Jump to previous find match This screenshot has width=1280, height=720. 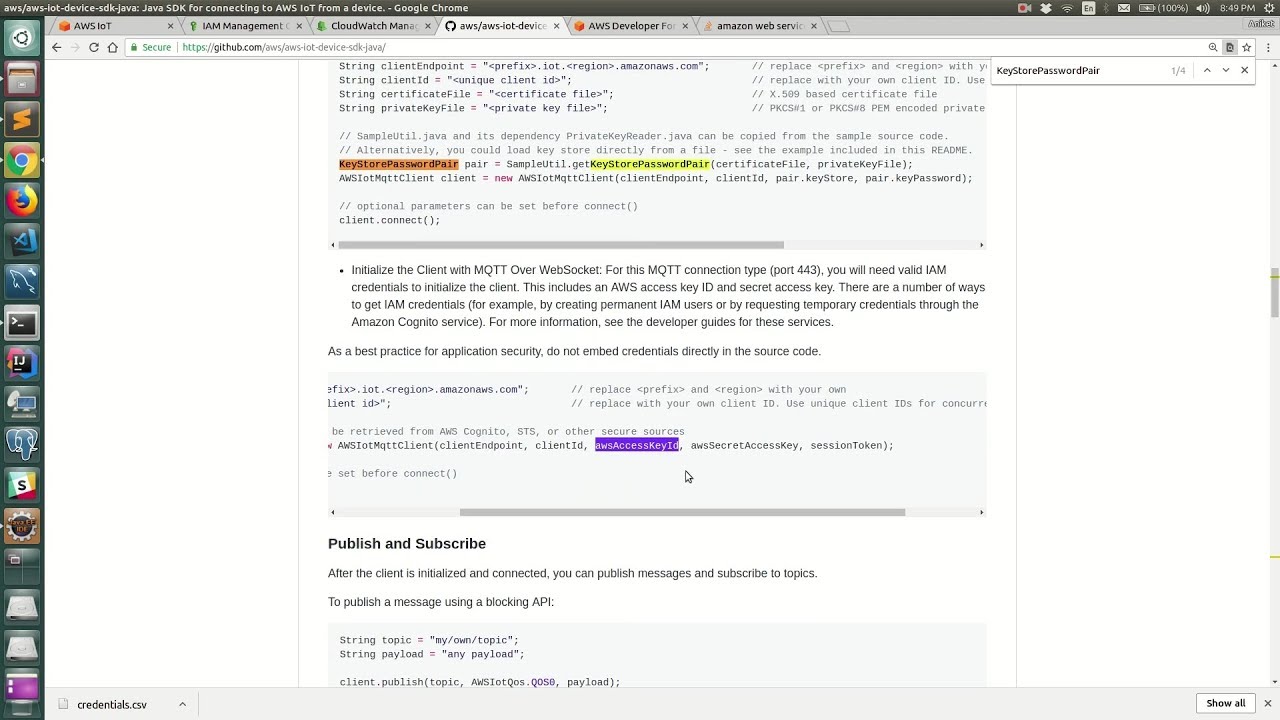coord(1207,70)
